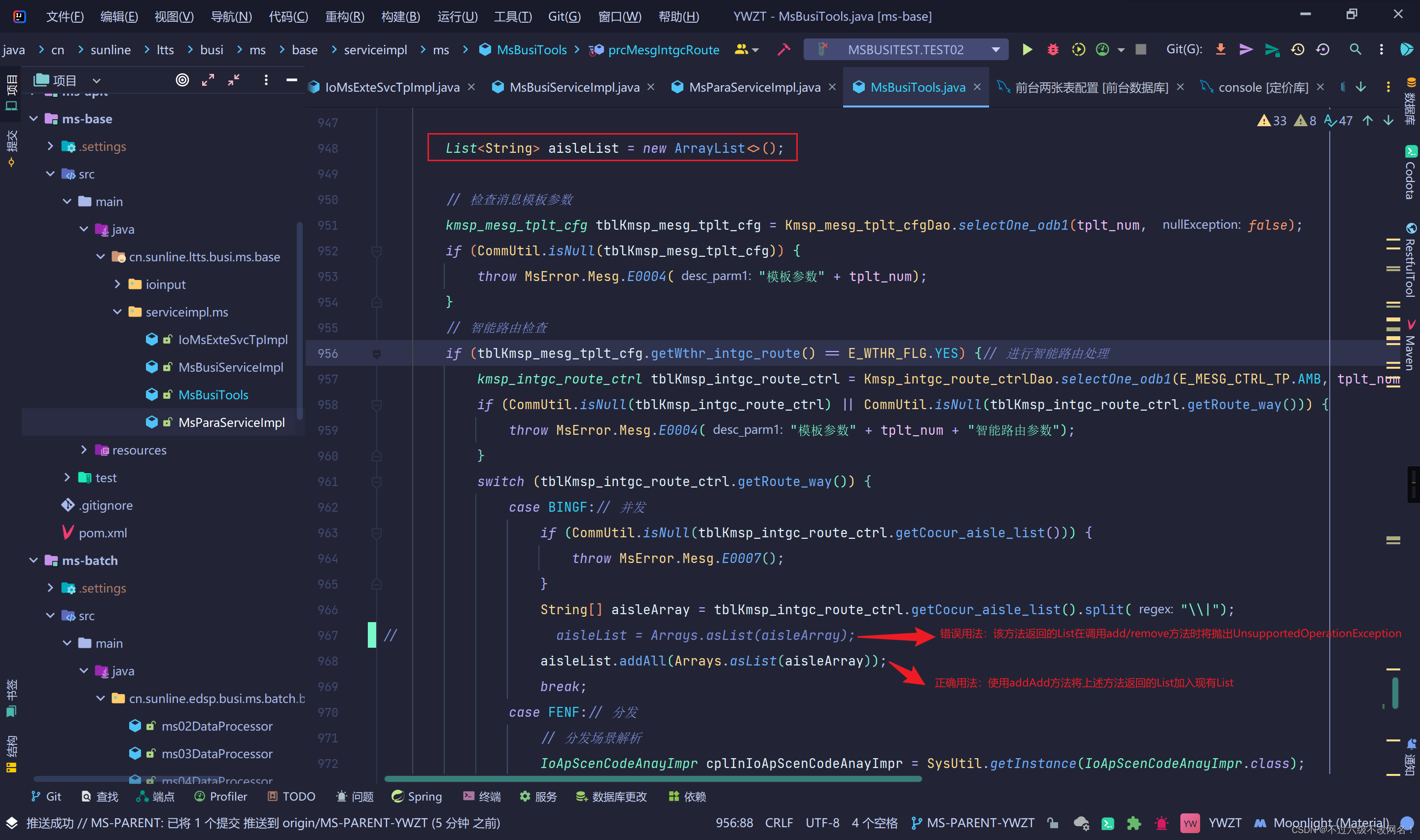Open the code-with-me users icon
The height and width of the screenshot is (840, 1420).
click(746, 50)
